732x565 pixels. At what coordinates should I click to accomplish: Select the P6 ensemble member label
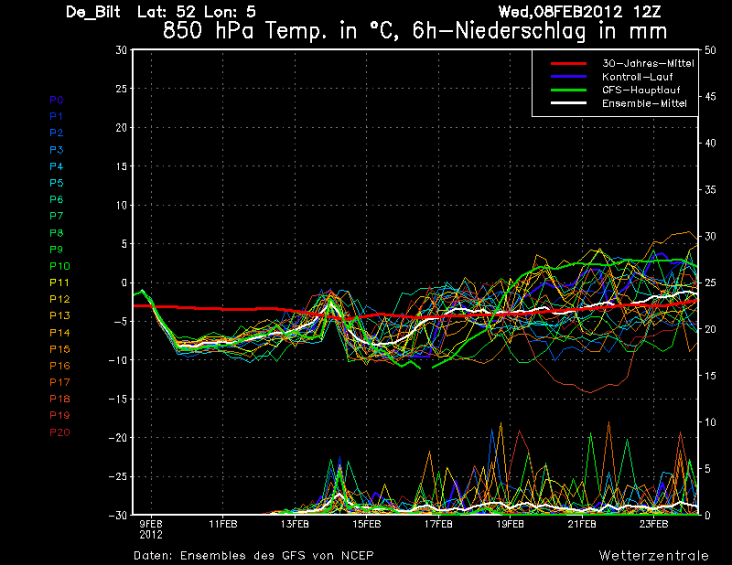[56, 199]
